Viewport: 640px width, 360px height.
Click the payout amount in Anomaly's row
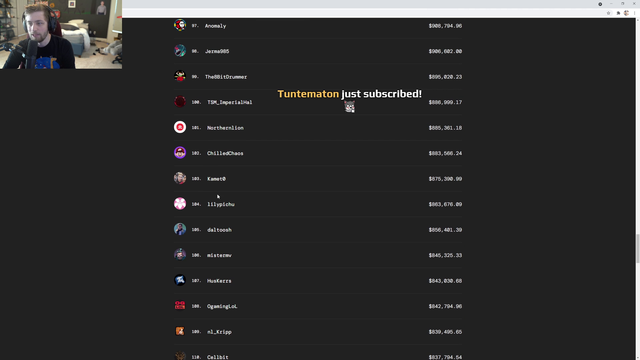(445, 26)
